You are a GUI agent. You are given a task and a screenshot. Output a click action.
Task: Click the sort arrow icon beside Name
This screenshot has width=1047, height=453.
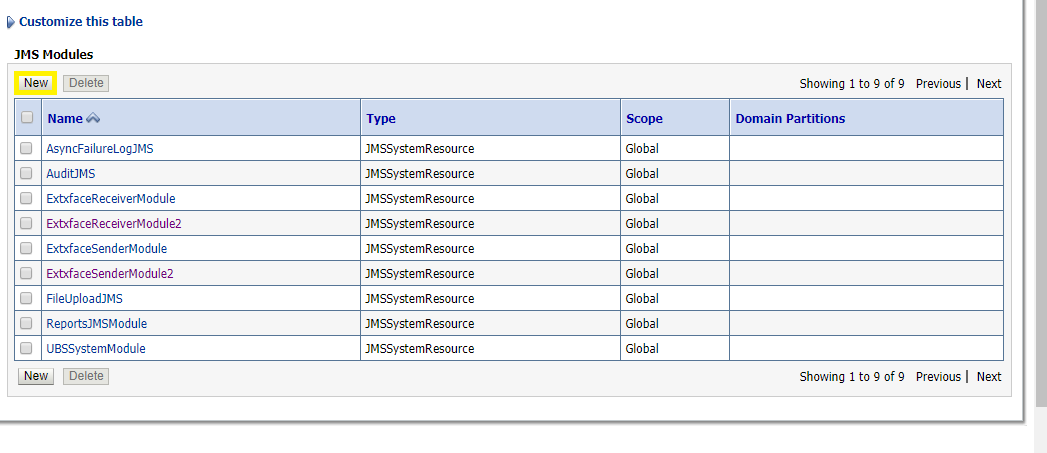[x=93, y=118]
